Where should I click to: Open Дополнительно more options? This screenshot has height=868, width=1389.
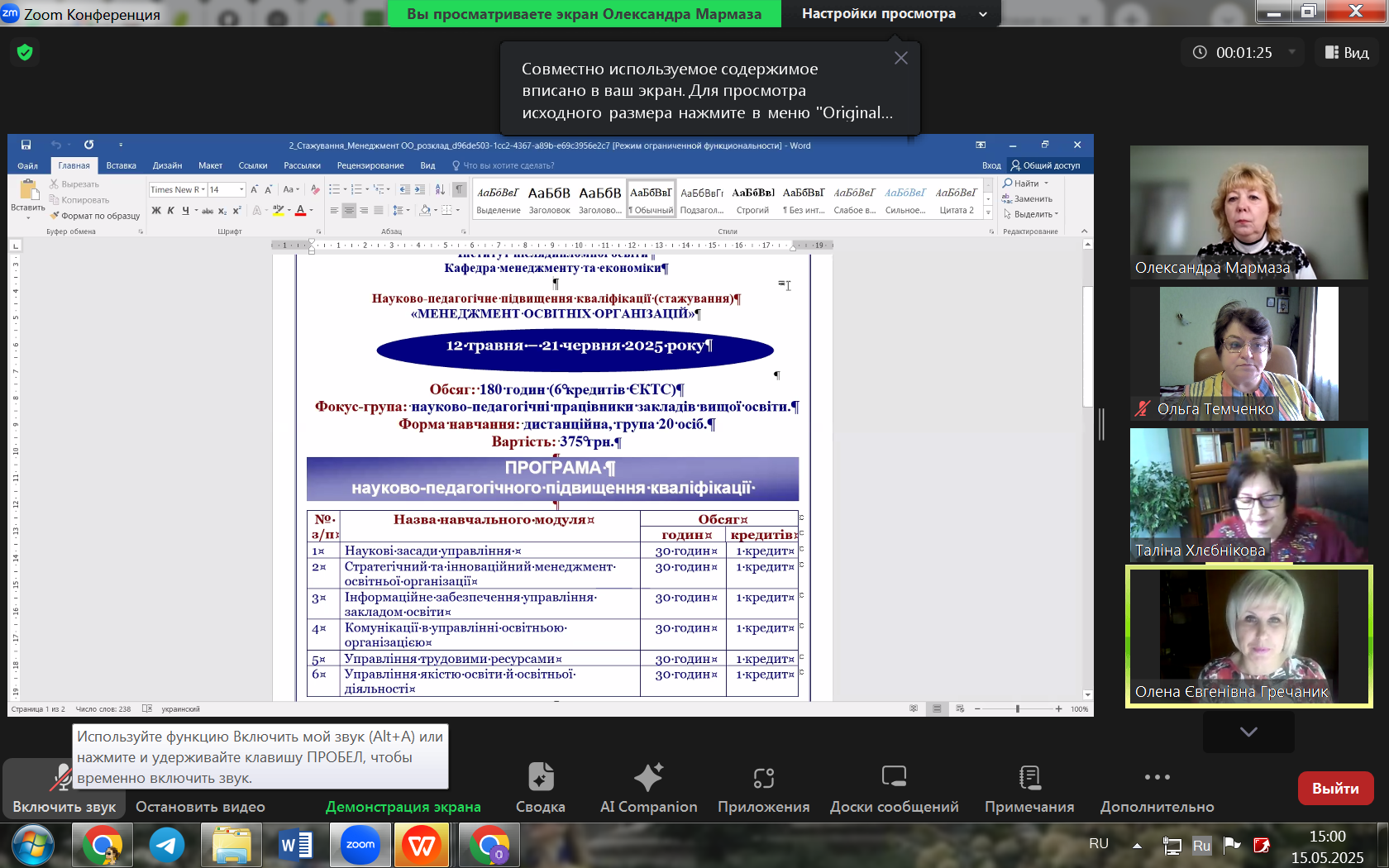click(x=1157, y=788)
